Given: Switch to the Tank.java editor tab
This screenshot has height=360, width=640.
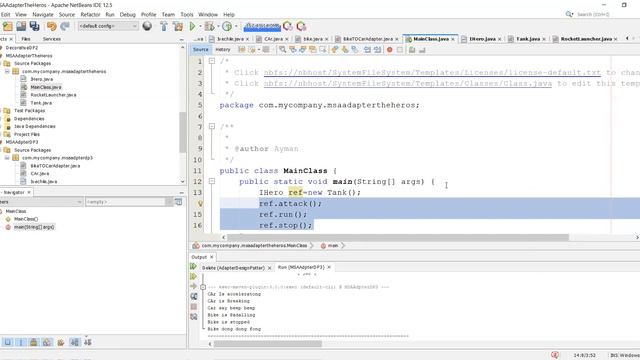Looking at the screenshot, I should (x=528, y=39).
